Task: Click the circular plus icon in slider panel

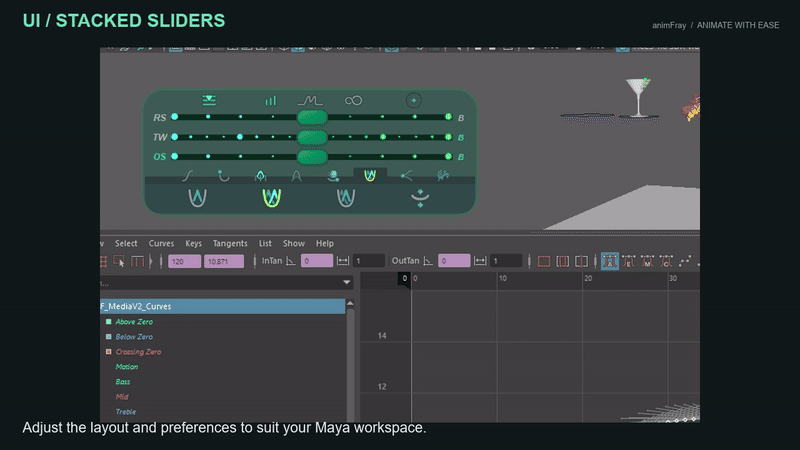Action: tap(414, 101)
